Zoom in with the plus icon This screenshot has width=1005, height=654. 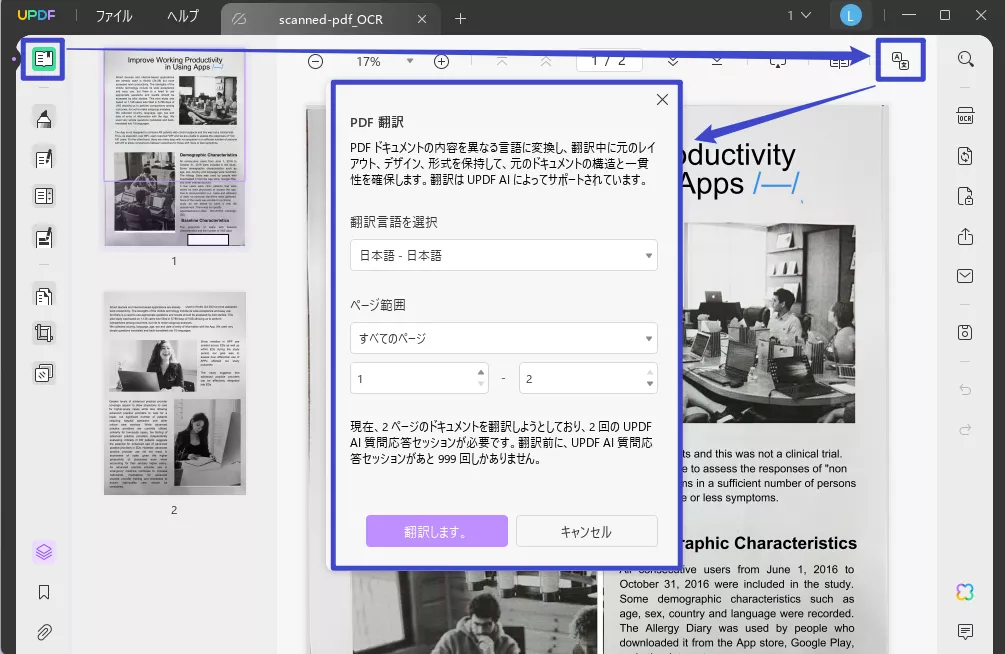pos(442,62)
